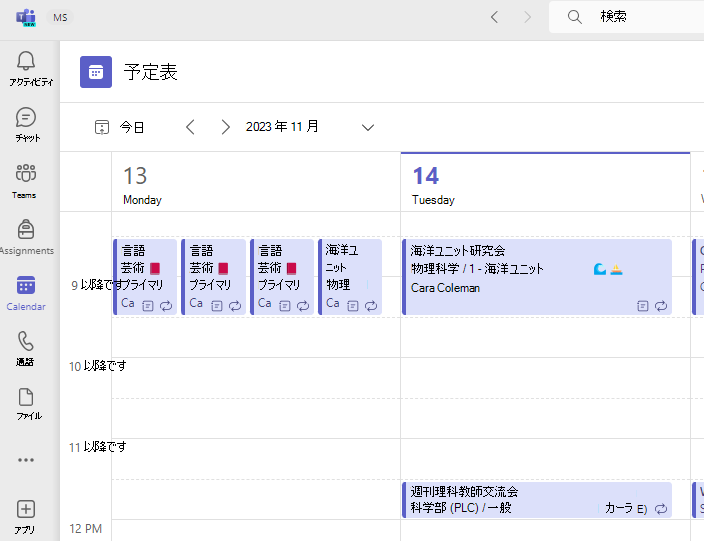
Task: Open the 海洋ユニット物理 event on Monday
Action: click(350, 277)
